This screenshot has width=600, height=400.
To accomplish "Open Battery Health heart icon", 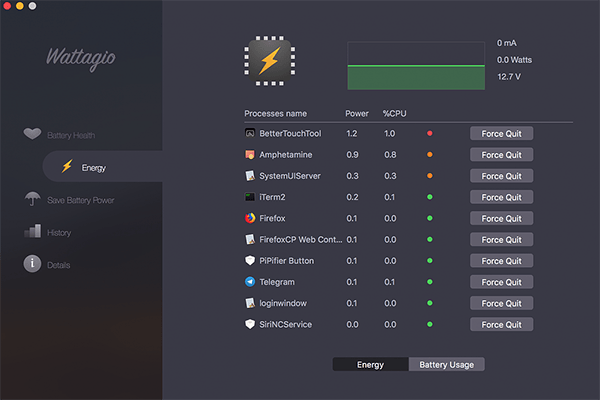I will pyautogui.click(x=32, y=134).
